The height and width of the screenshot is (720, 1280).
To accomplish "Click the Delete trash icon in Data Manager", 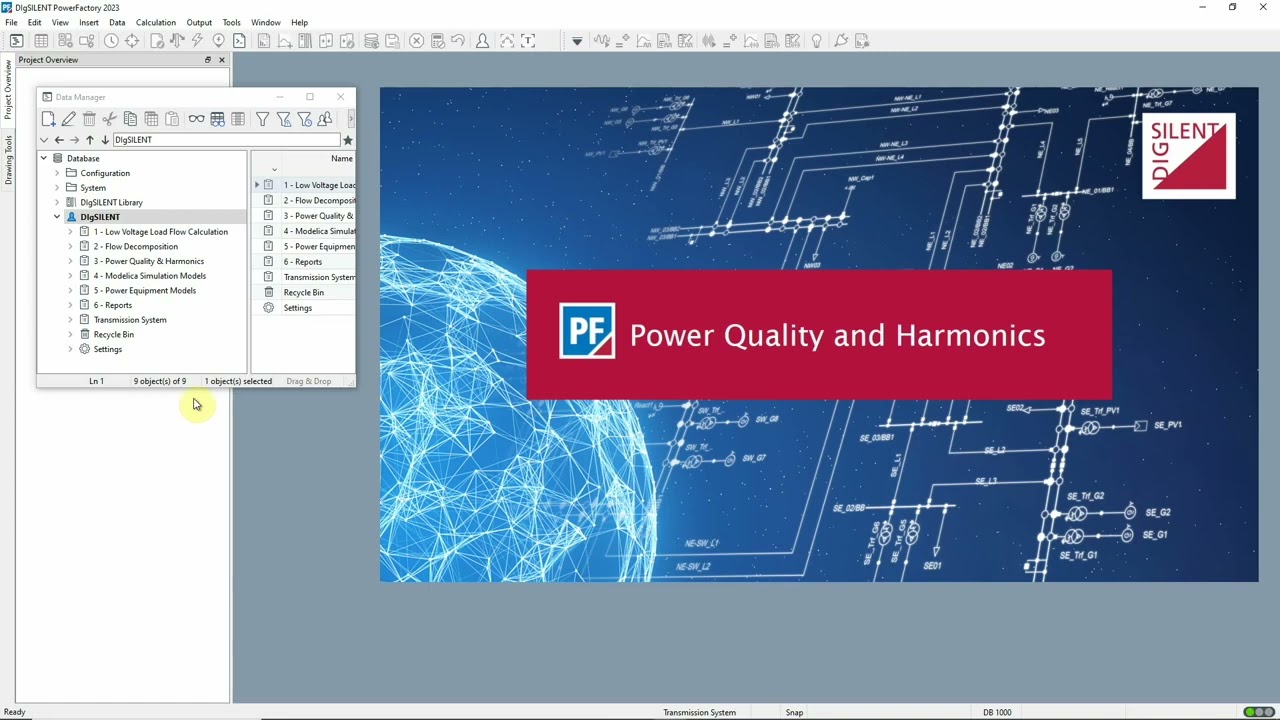I will click(89, 119).
